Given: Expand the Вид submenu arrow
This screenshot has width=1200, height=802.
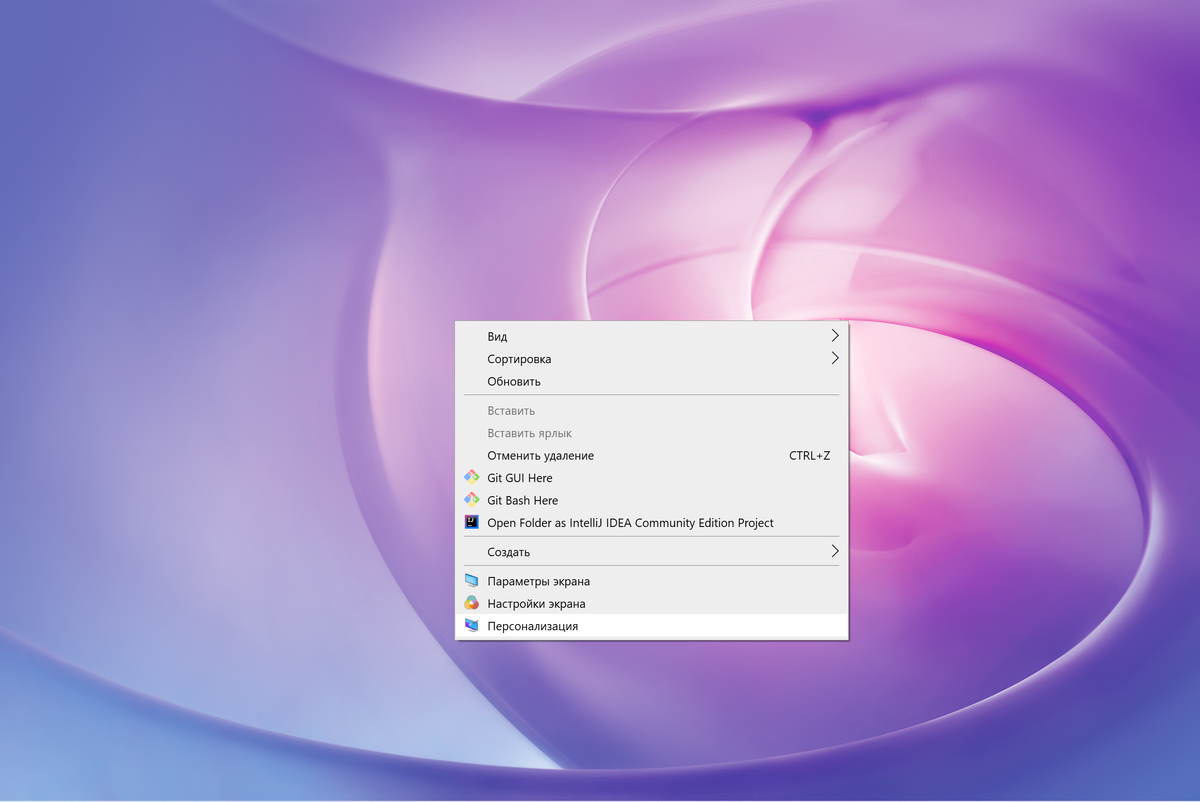Looking at the screenshot, I should click(835, 336).
